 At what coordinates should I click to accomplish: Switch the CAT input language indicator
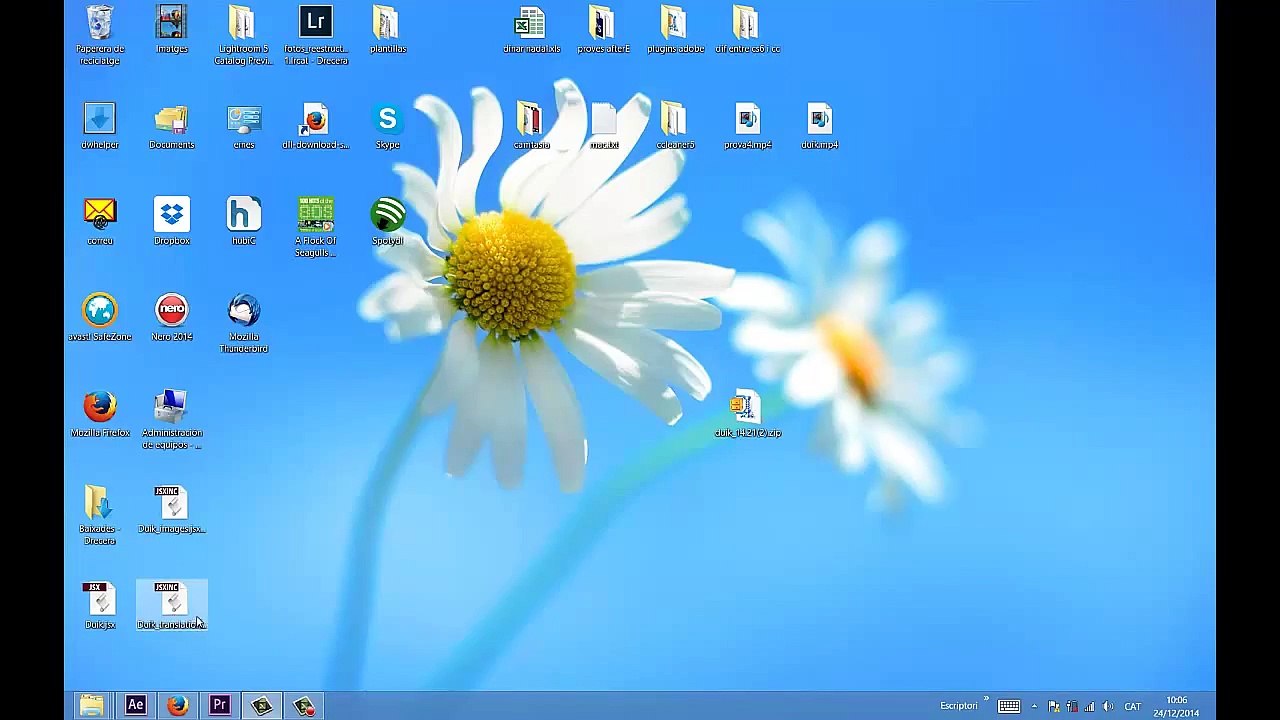pos(1133,706)
